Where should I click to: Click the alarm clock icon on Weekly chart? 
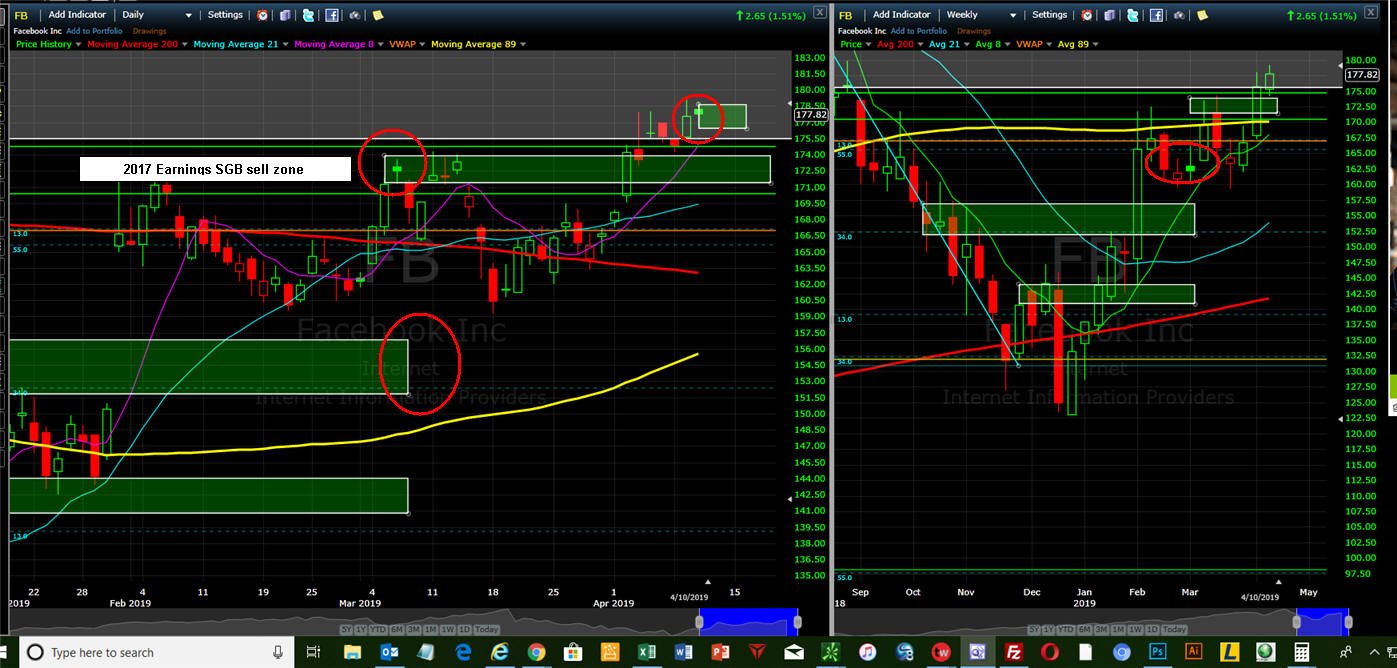(1087, 15)
